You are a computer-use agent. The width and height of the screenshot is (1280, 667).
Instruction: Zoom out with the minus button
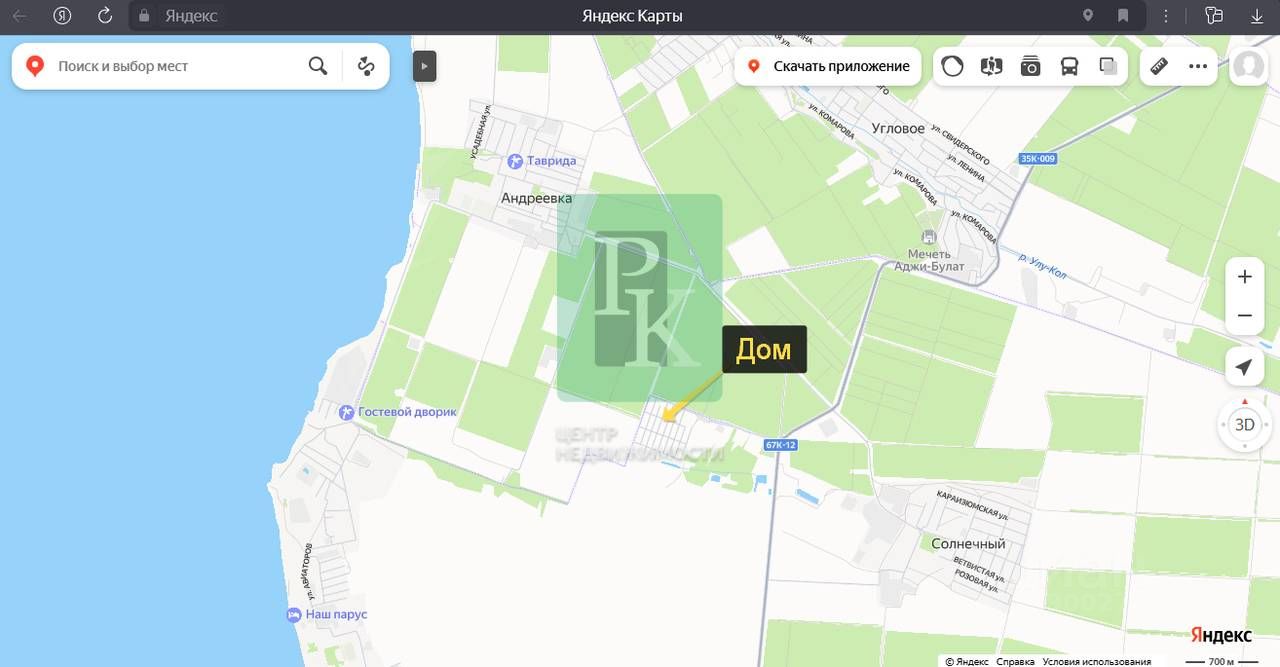[x=1244, y=316]
